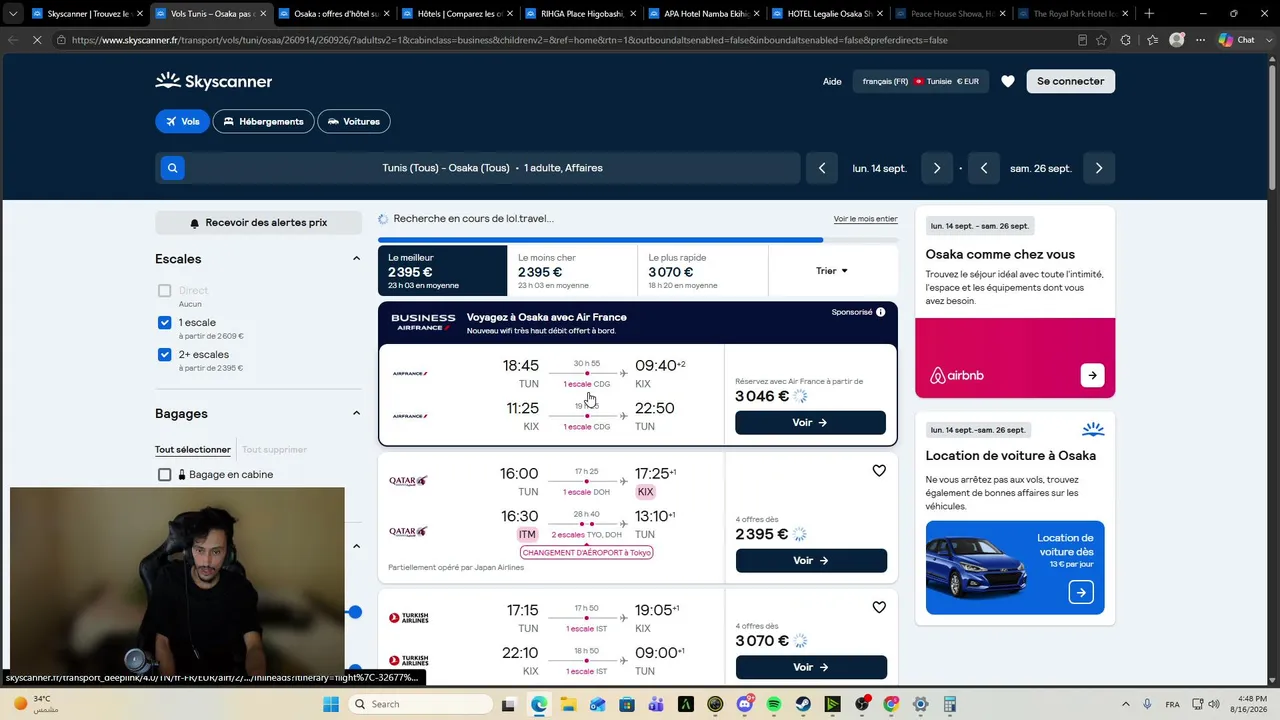
Task: Uncheck the 1 escale checkbox
Action: (165, 323)
